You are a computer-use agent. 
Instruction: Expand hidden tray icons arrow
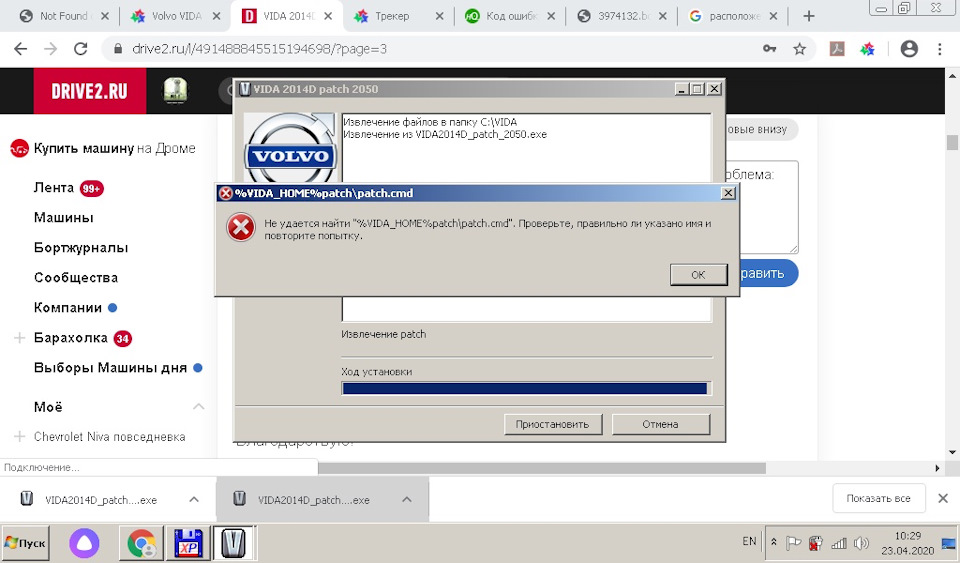[774, 543]
